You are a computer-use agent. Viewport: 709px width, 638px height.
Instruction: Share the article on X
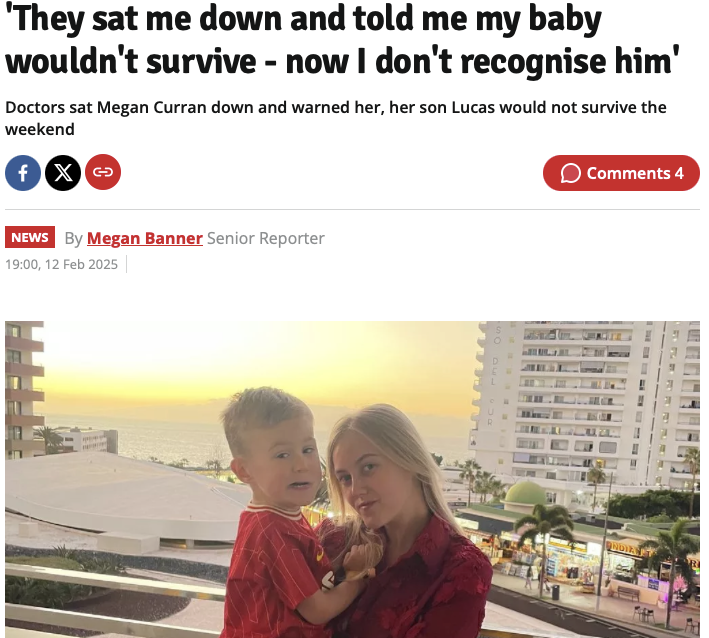pos(63,173)
